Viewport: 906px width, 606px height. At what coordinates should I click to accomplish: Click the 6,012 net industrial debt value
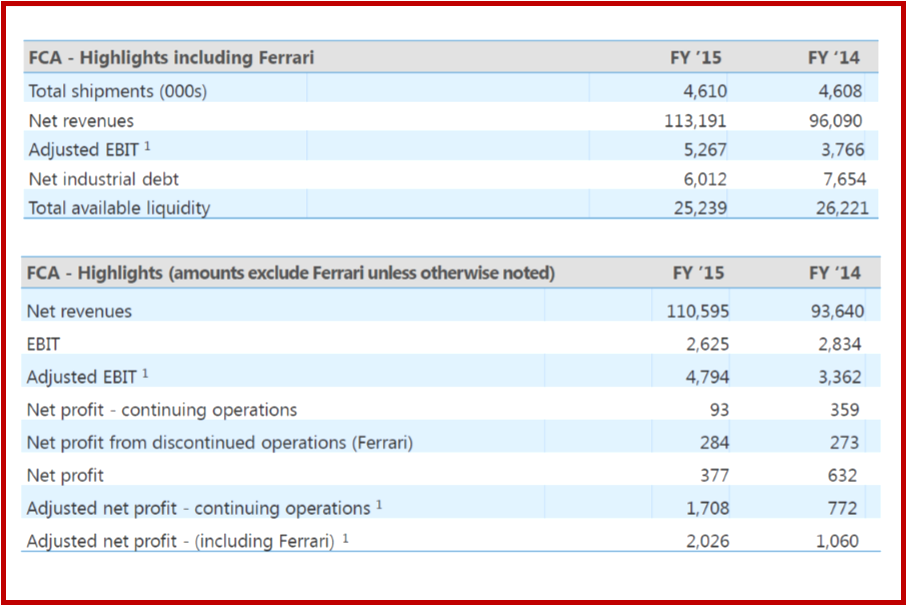(x=705, y=179)
